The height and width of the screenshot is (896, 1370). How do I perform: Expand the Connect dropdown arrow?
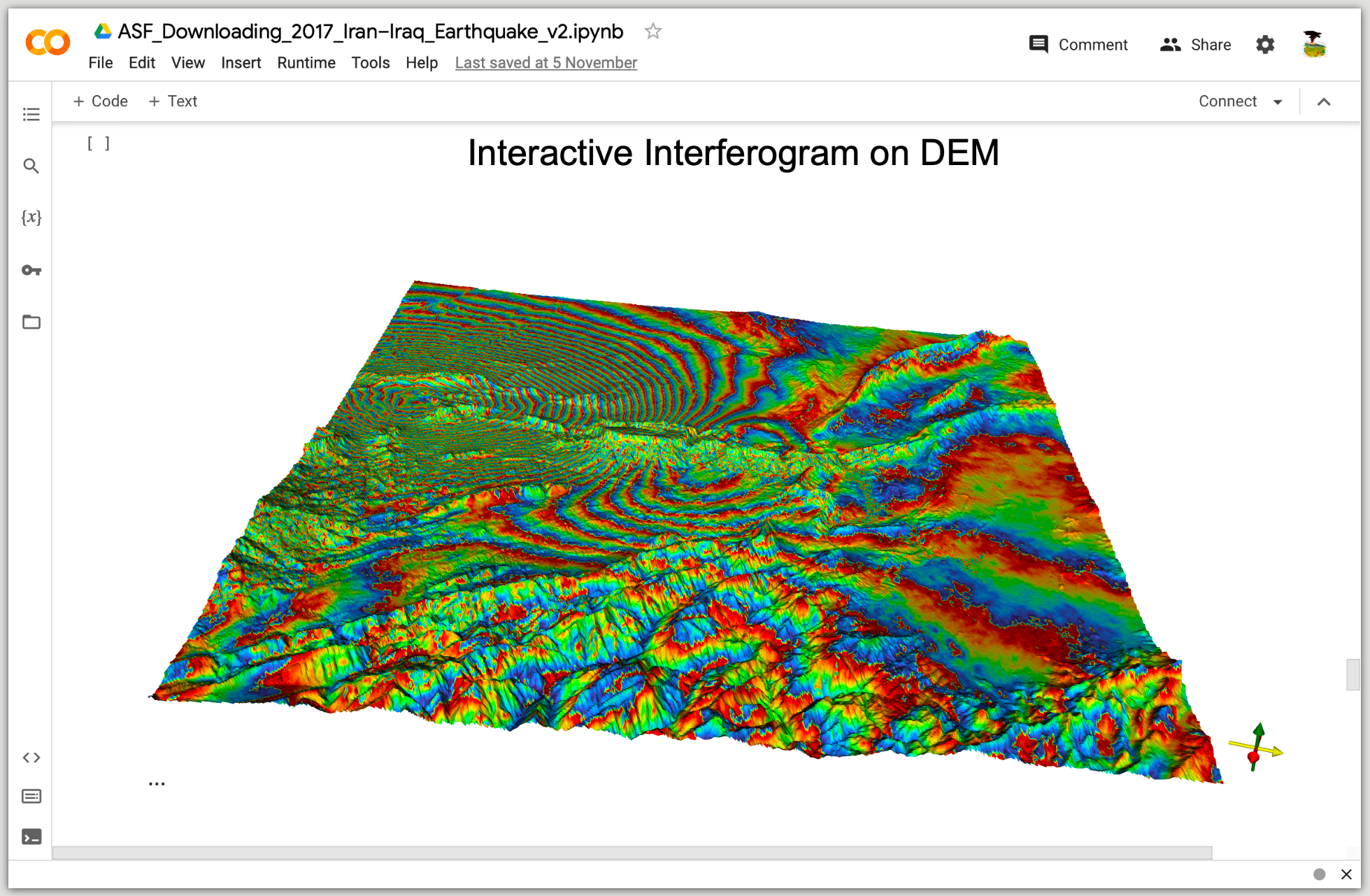tap(1278, 102)
